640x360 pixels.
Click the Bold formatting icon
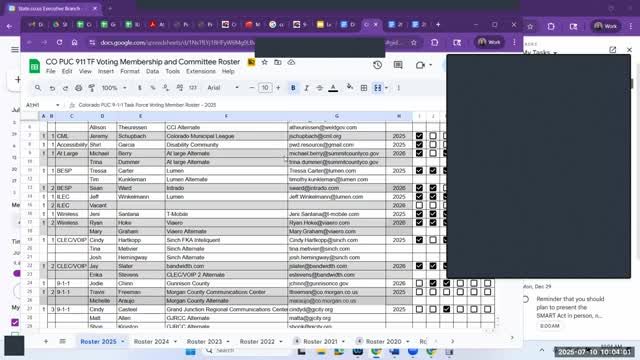click(293, 88)
